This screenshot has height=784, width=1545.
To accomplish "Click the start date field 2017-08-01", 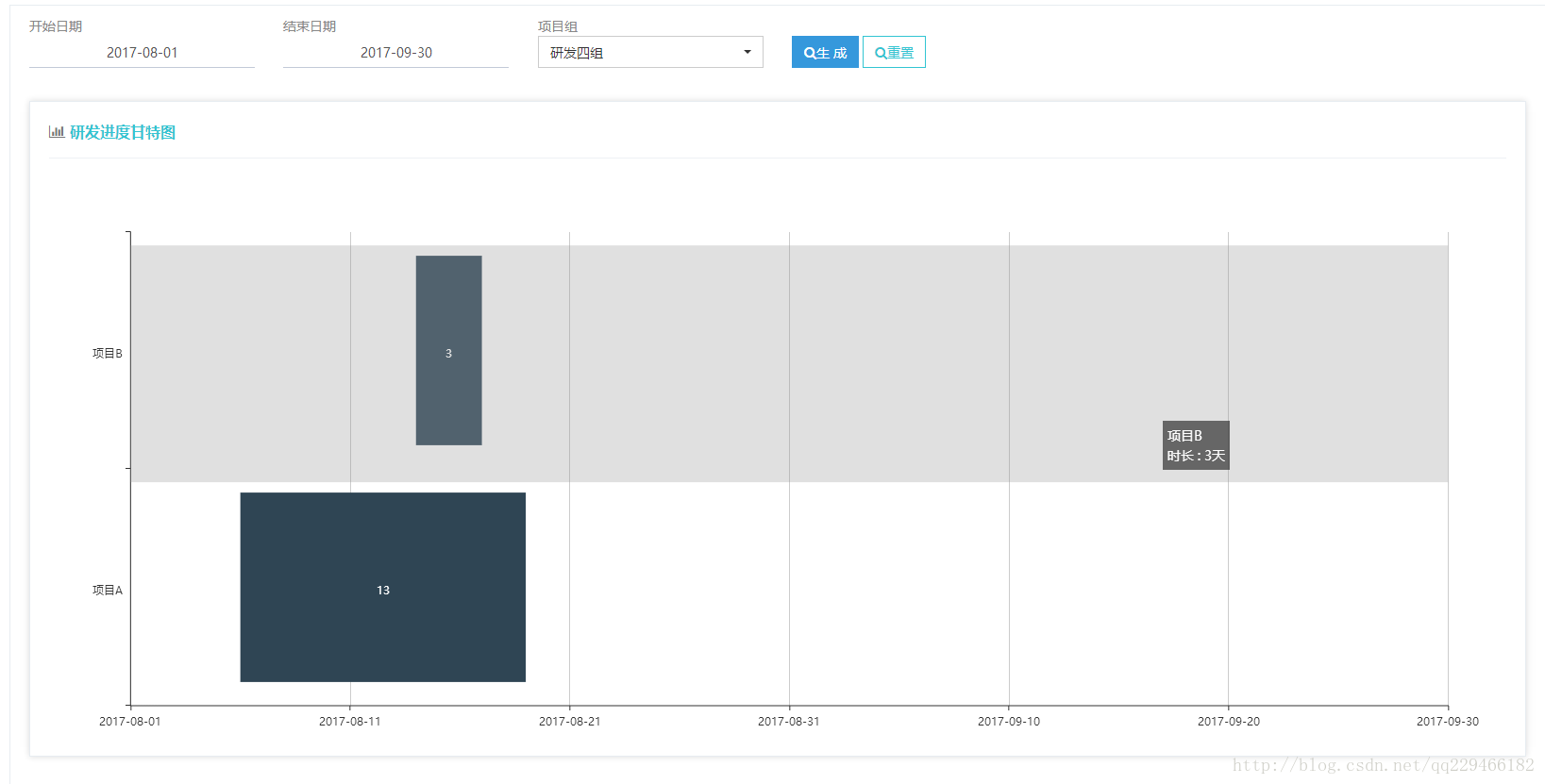I will click(x=142, y=53).
